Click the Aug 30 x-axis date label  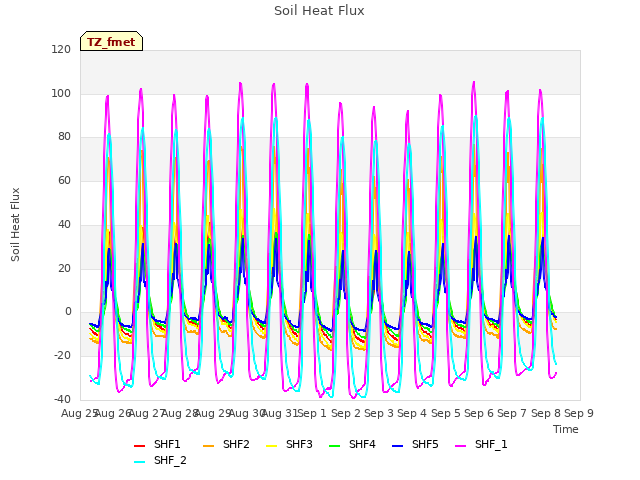coord(245,413)
